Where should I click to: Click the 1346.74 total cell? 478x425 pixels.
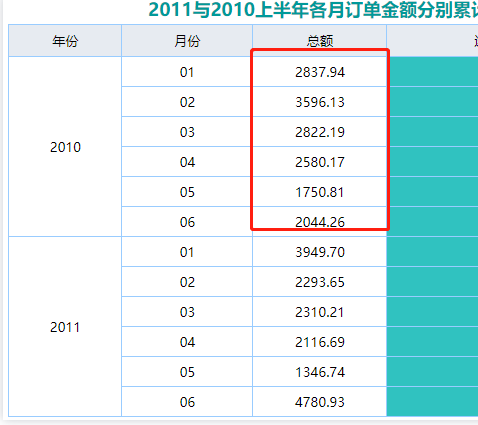click(319, 372)
